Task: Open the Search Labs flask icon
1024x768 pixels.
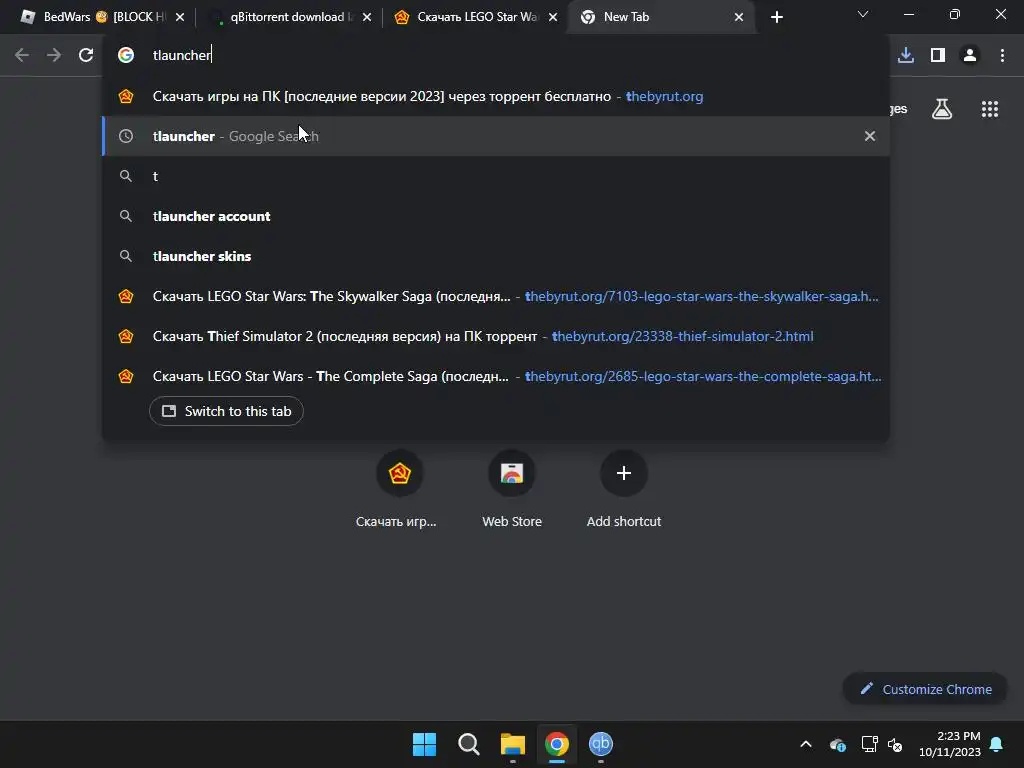Action: [942, 109]
